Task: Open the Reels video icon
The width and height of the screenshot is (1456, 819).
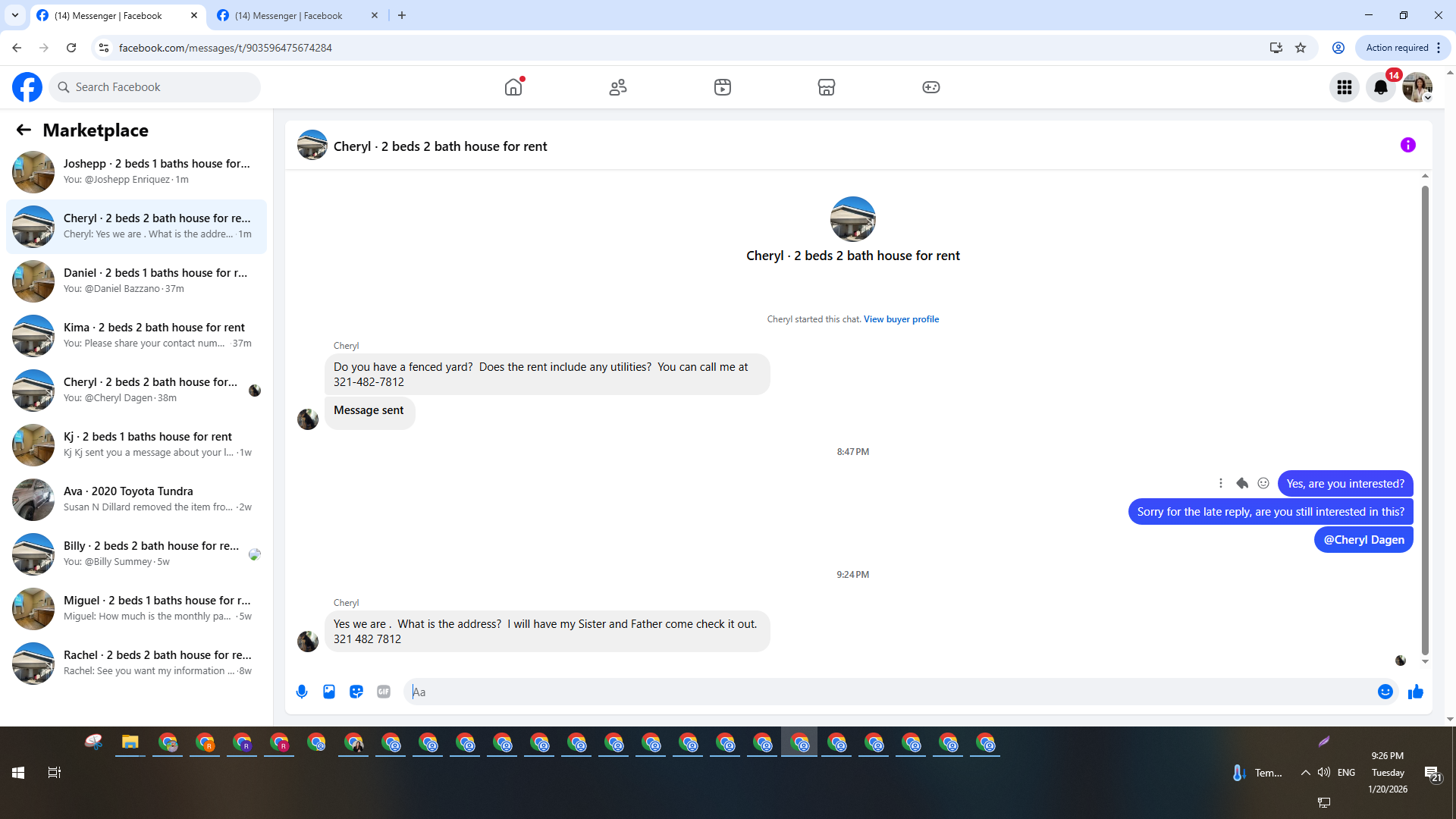Action: click(x=723, y=87)
